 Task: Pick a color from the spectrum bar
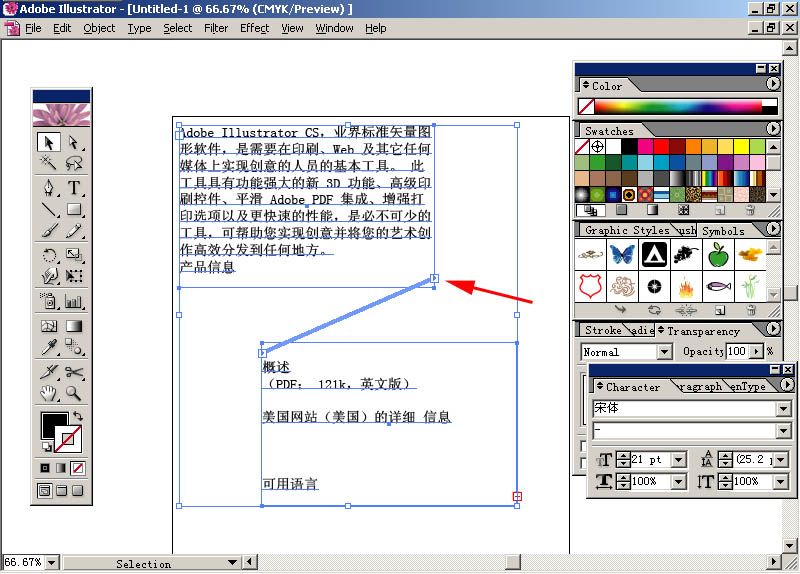[x=678, y=106]
